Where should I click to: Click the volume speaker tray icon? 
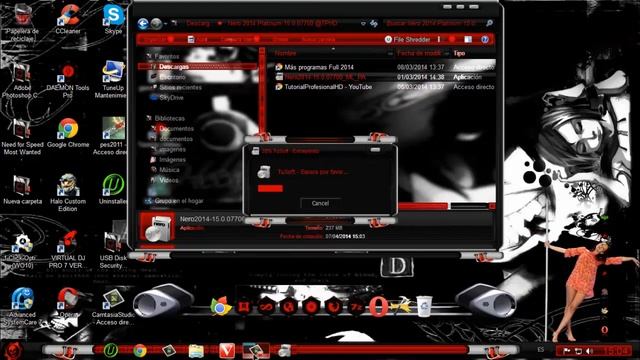[x=589, y=351]
